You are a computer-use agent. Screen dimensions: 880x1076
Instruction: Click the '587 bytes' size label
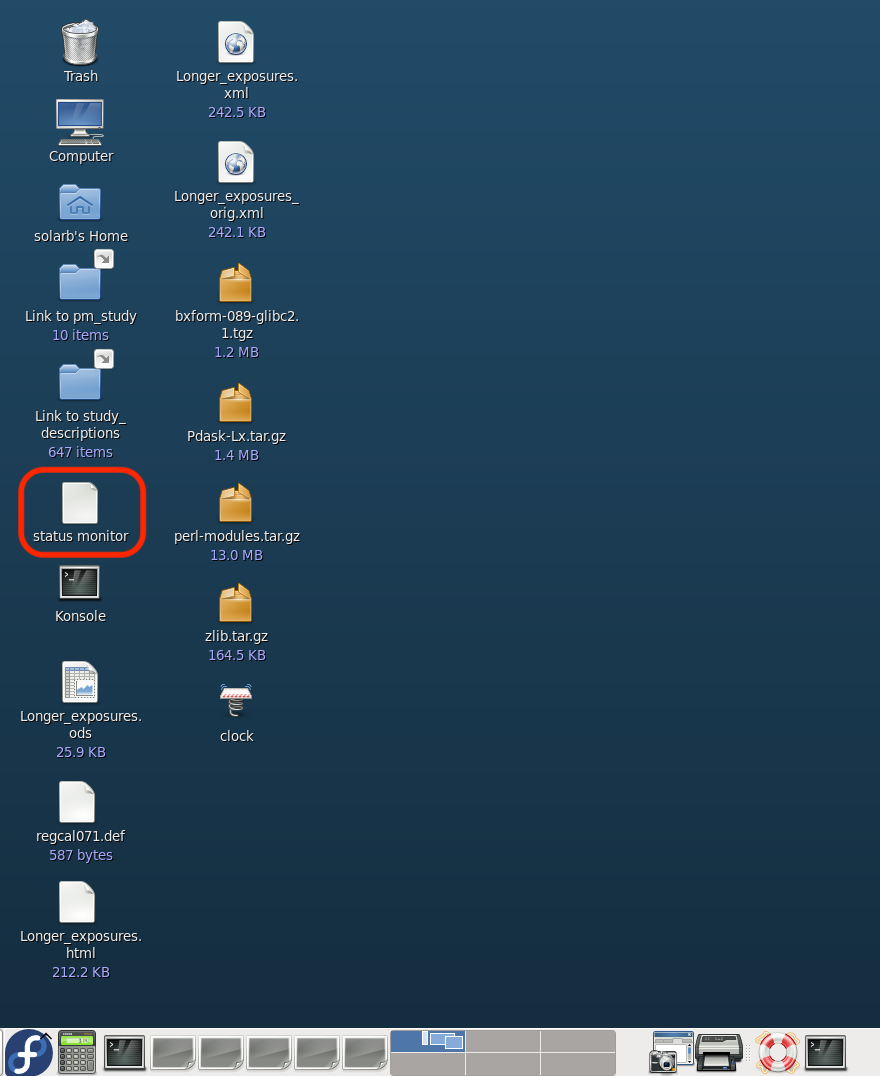pyautogui.click(x=81, y=855)
